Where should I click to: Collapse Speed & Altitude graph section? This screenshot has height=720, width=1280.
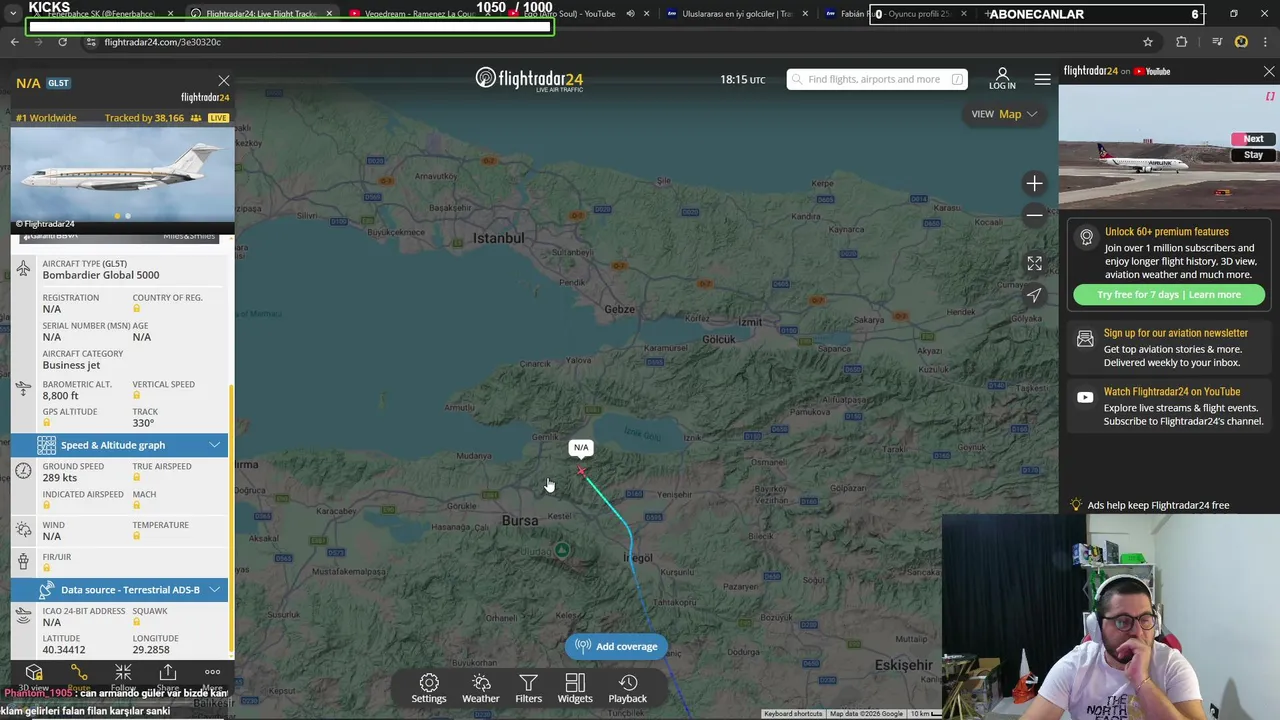click(x=214, y=445)
